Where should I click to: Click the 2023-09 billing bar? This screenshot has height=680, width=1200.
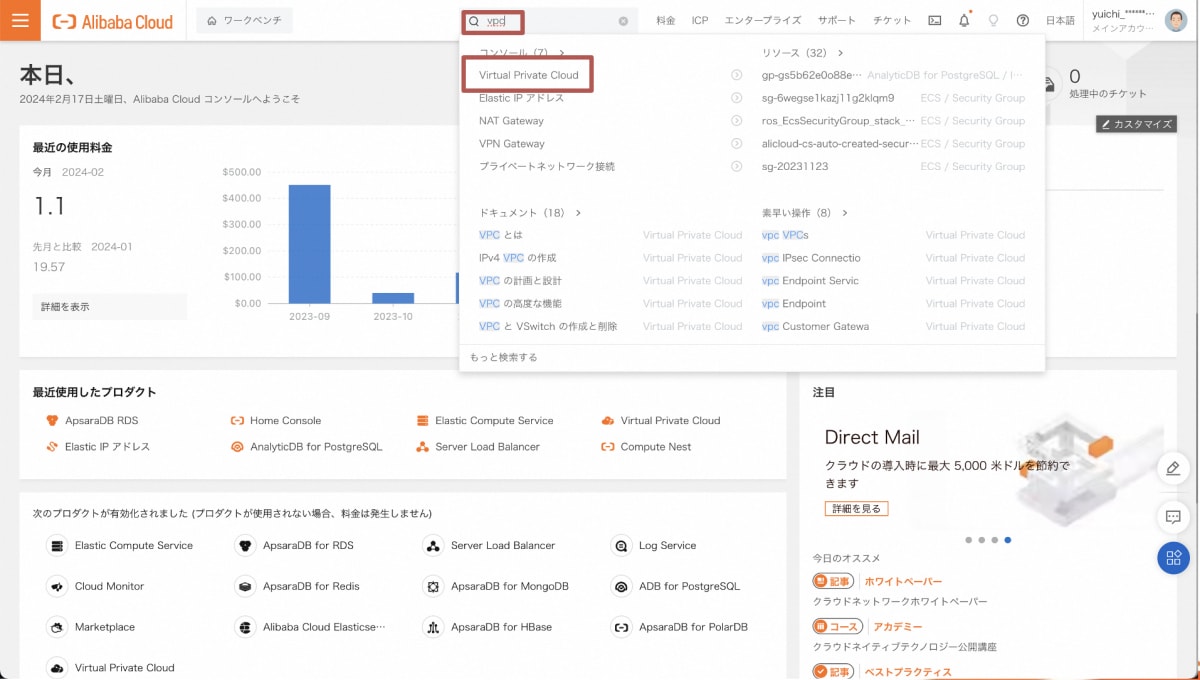pos(309,244)
